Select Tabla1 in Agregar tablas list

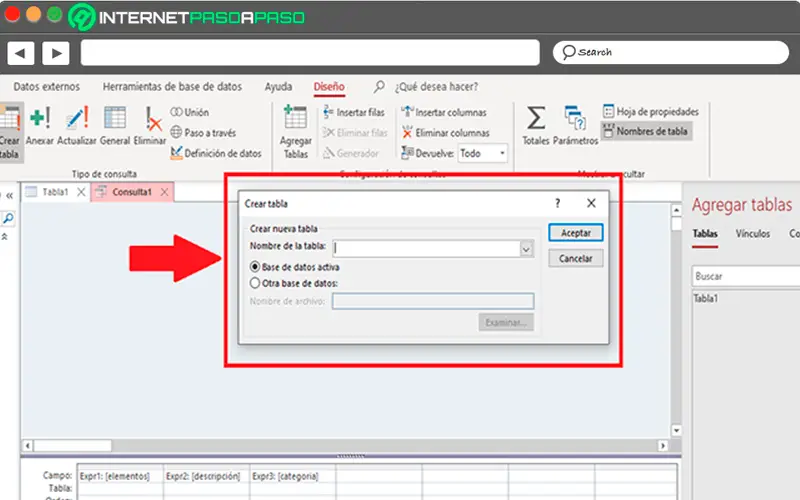[706, 298]
